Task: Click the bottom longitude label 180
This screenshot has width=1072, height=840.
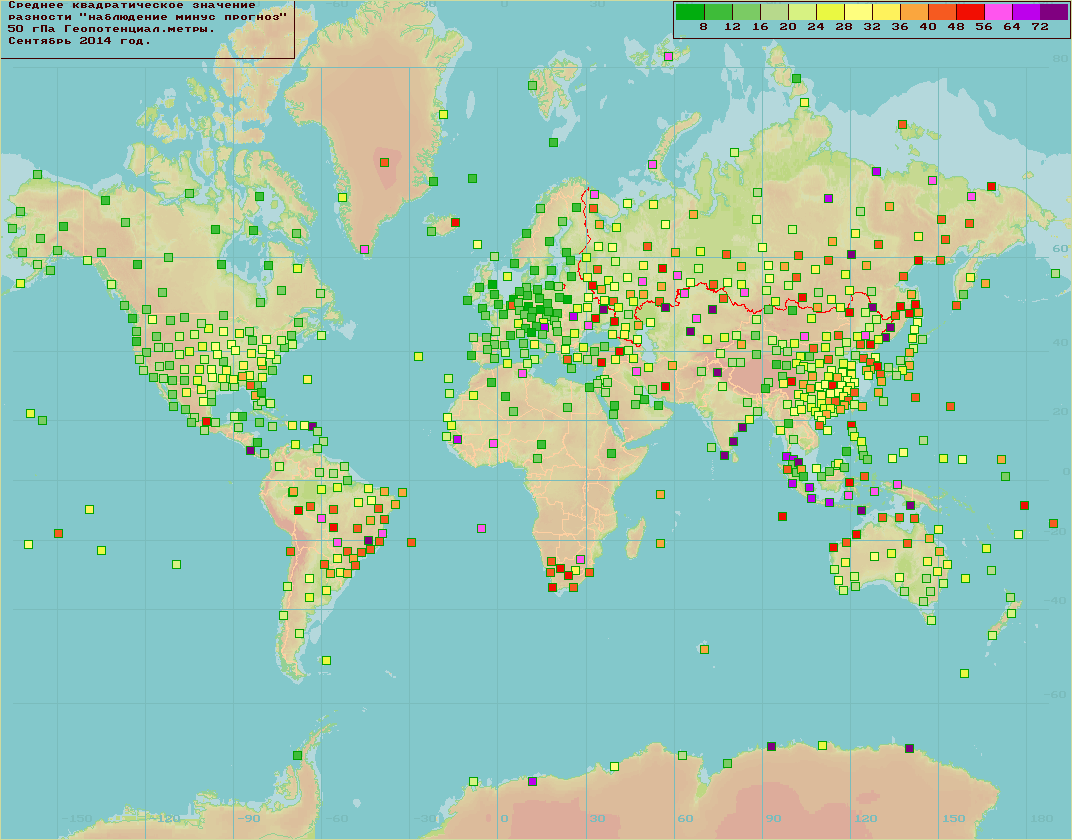Action: pos(1041,819)
